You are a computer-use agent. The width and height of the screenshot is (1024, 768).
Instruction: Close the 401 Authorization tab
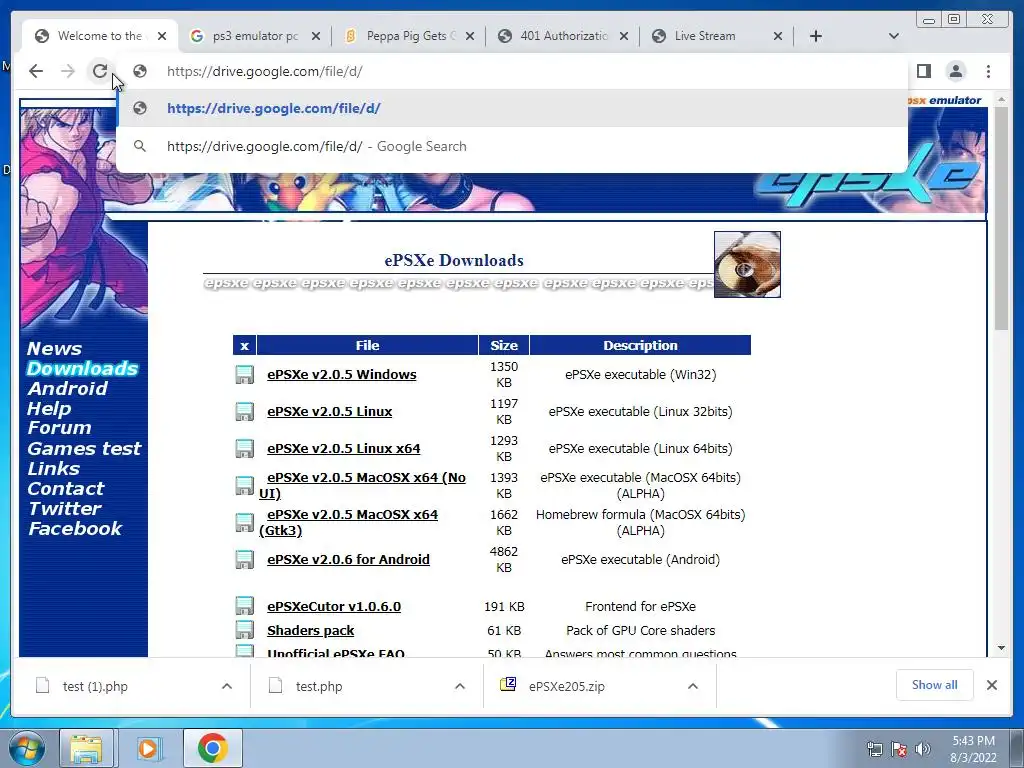[624, 36]
